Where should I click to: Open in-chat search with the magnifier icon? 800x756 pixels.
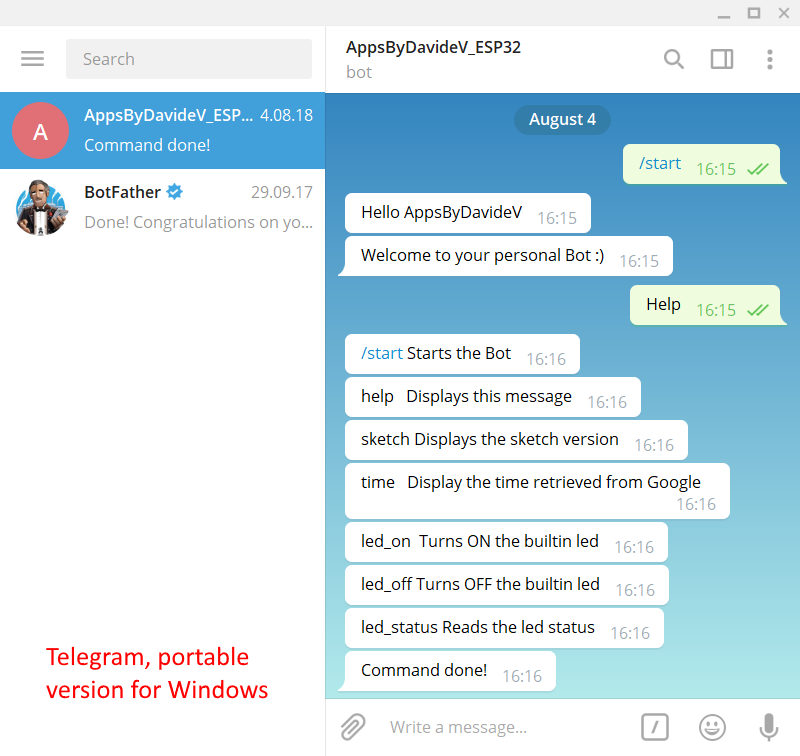673,59
